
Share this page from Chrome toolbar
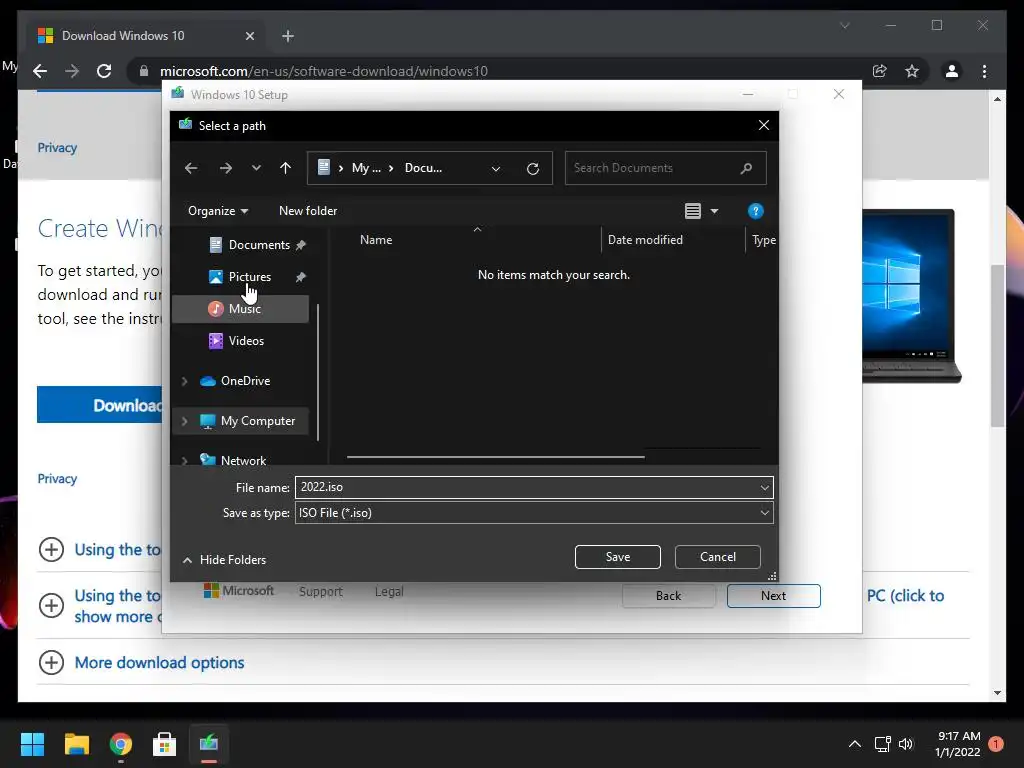pos(880,71)
